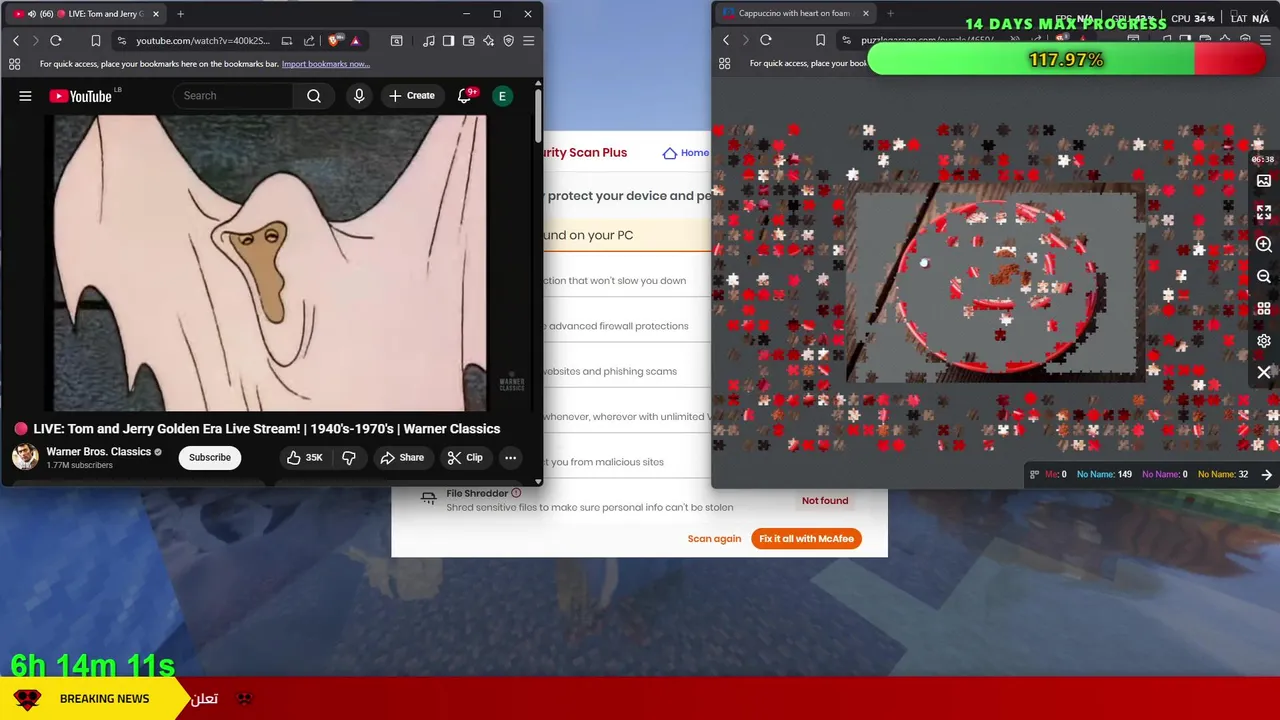Click No Name: 32 player score

point(1223,474)
